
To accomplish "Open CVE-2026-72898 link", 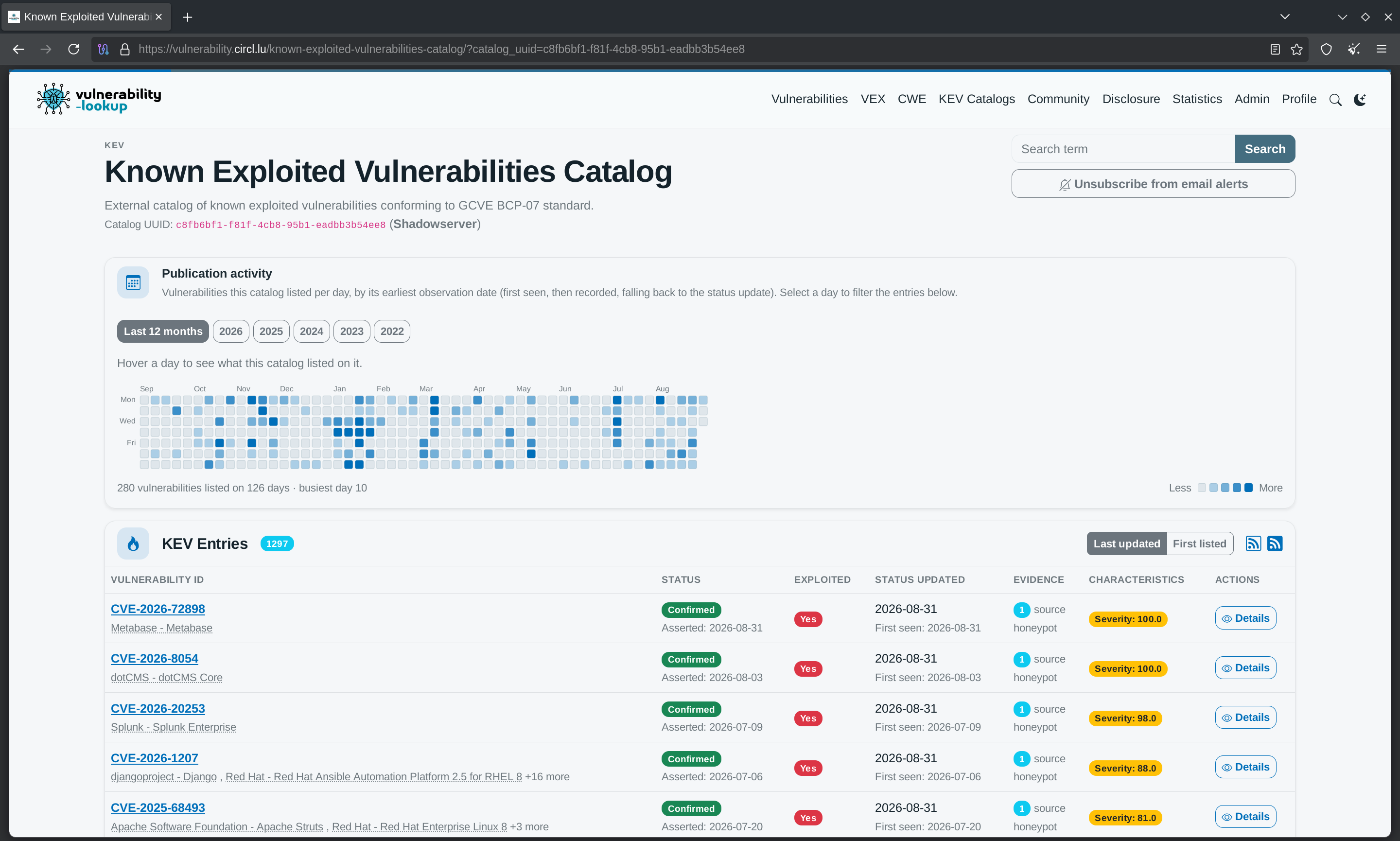I will tap(157, 609).
